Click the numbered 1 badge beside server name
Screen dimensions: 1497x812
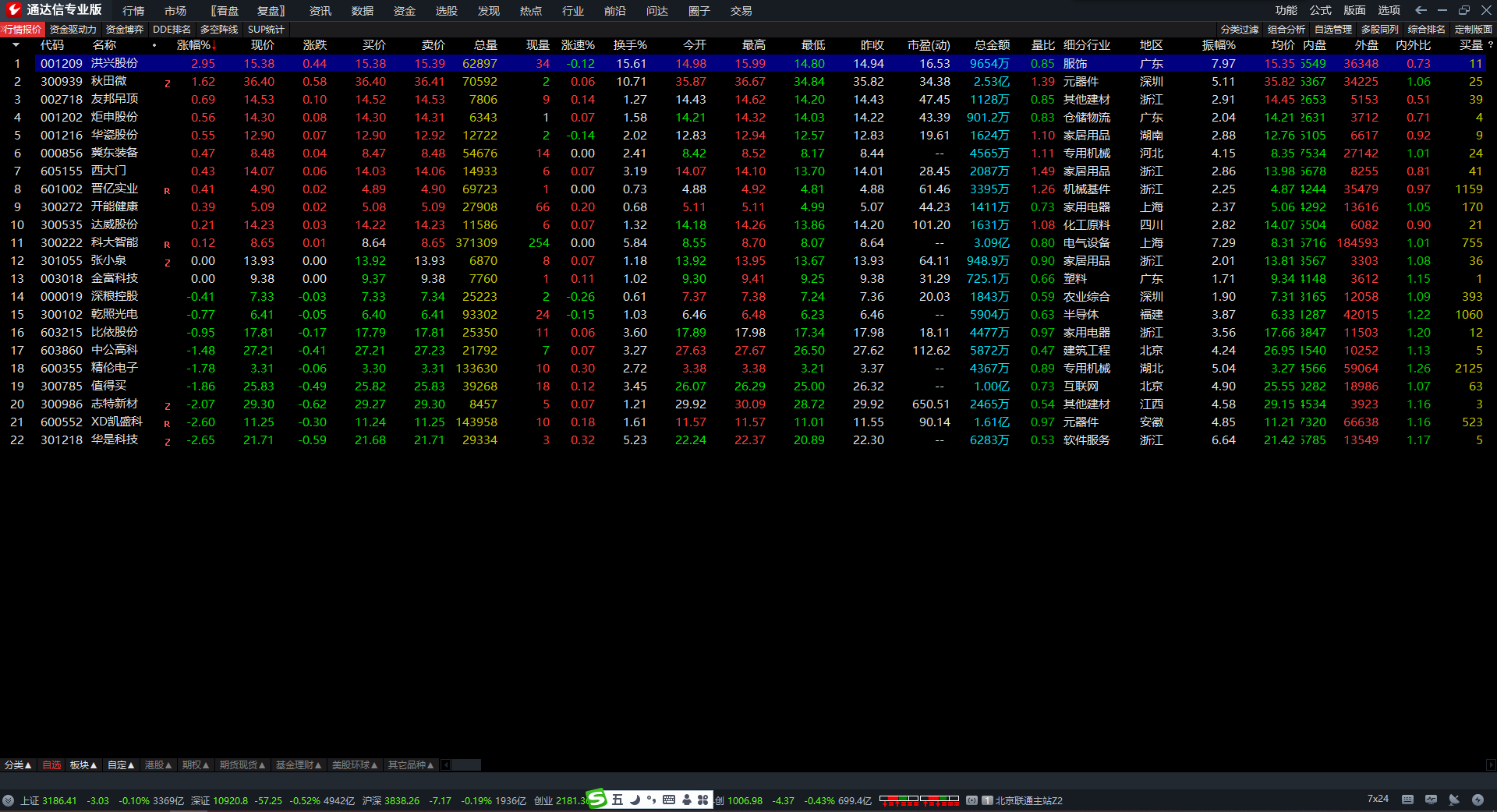pyautogui.click(x=987, y=800)
